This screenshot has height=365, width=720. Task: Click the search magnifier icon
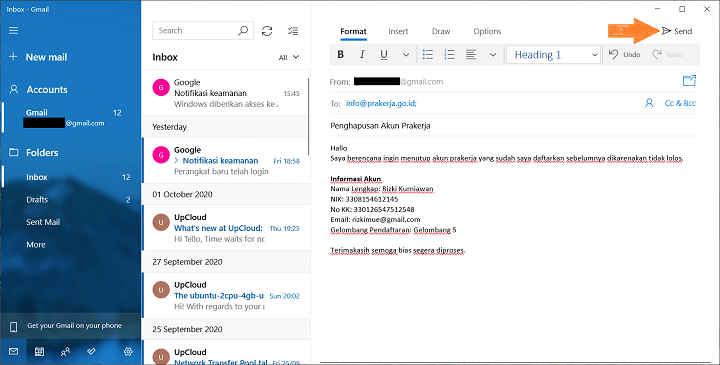click(243, 31)
